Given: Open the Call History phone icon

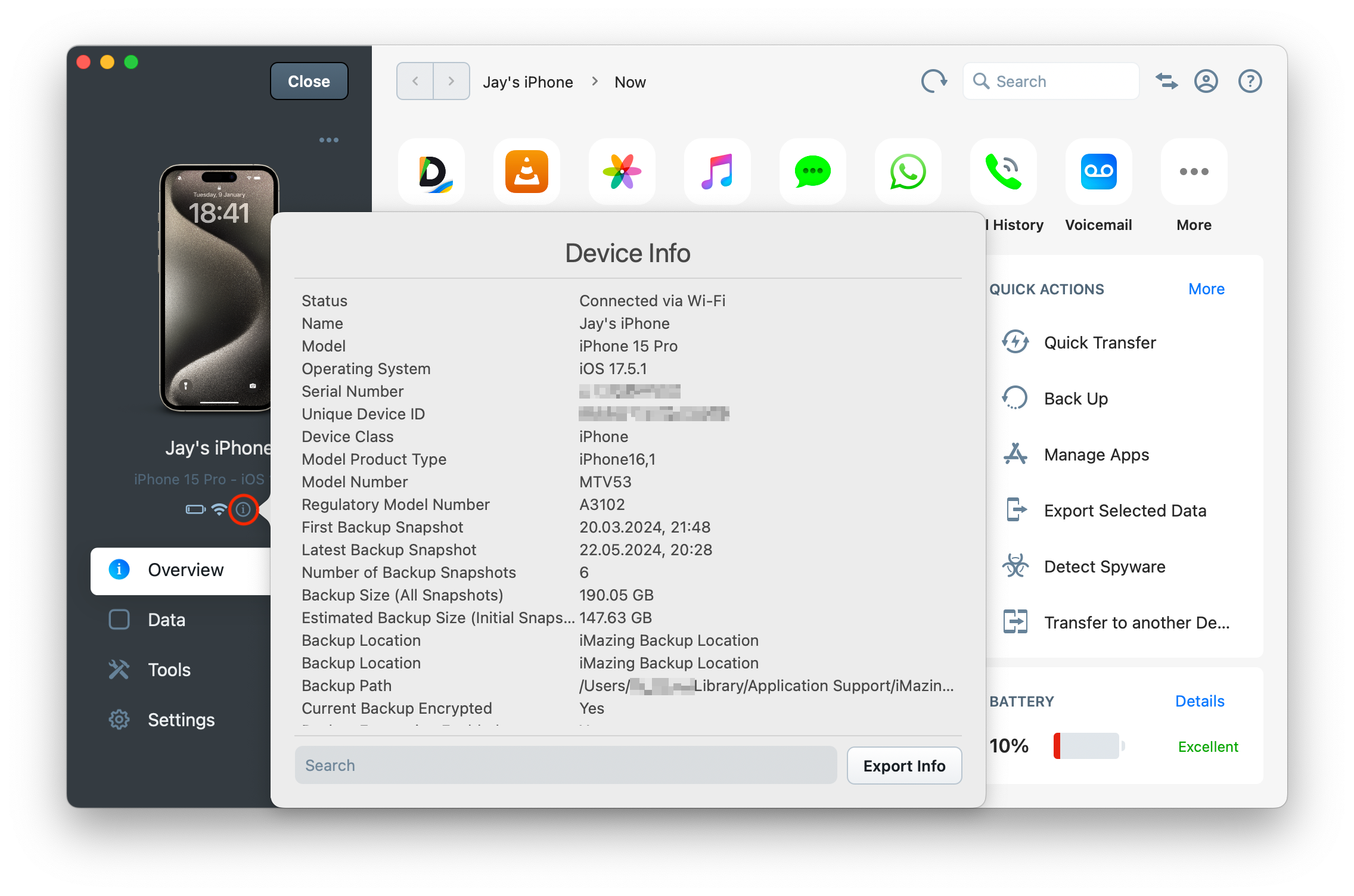Looking at the screenshot, I should (1004, 172).
